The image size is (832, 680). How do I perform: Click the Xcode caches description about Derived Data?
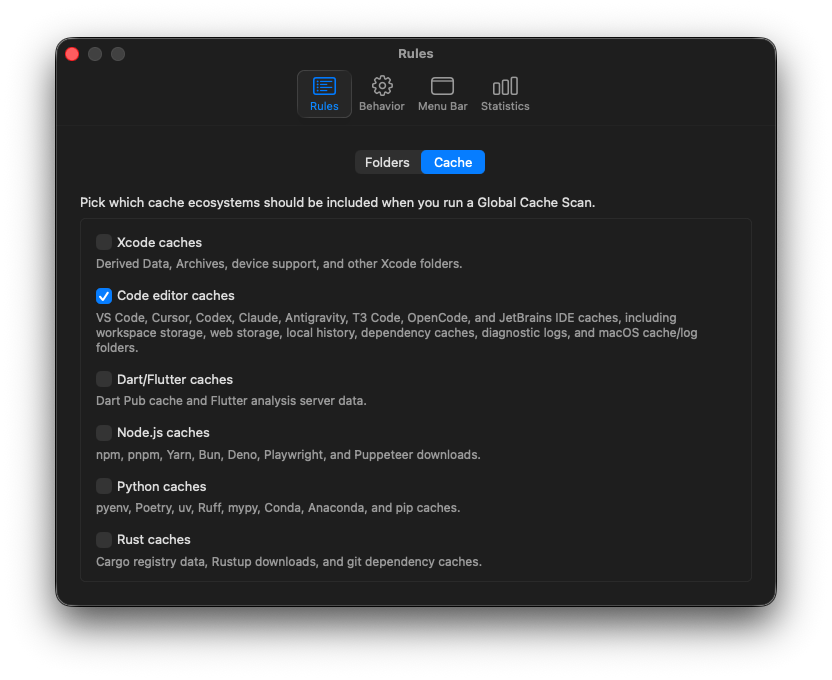279,264
